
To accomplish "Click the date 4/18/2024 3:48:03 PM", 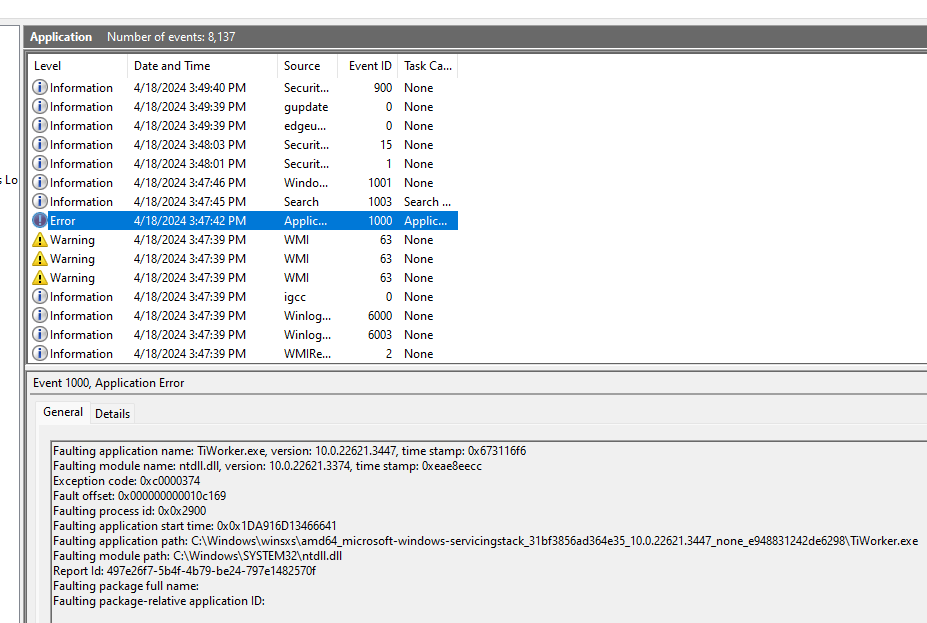I will coord(190,145).
